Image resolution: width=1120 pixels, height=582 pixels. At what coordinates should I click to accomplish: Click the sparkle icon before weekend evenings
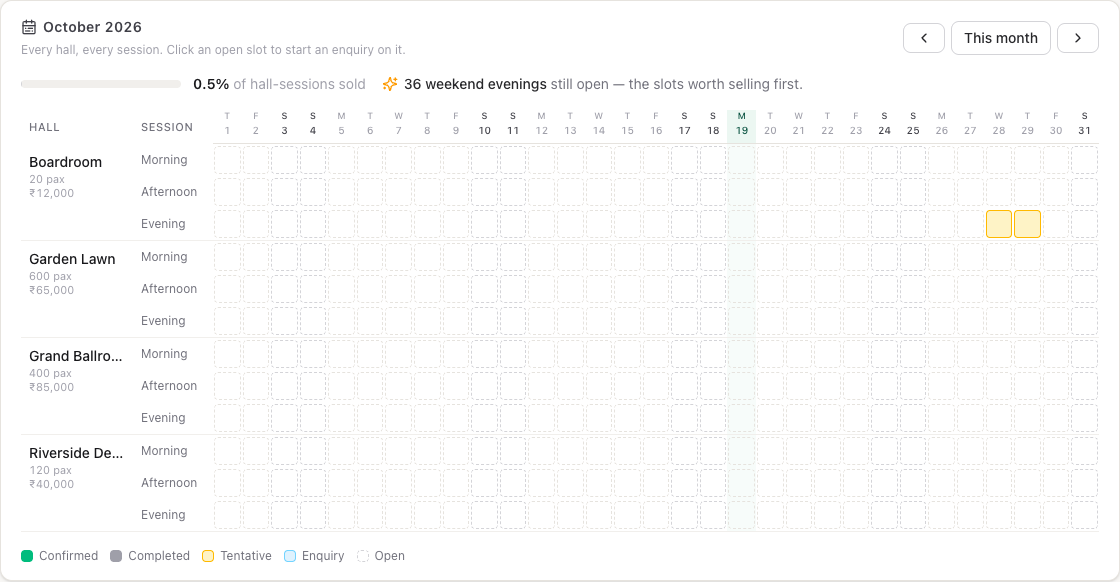tap(390, 84)
